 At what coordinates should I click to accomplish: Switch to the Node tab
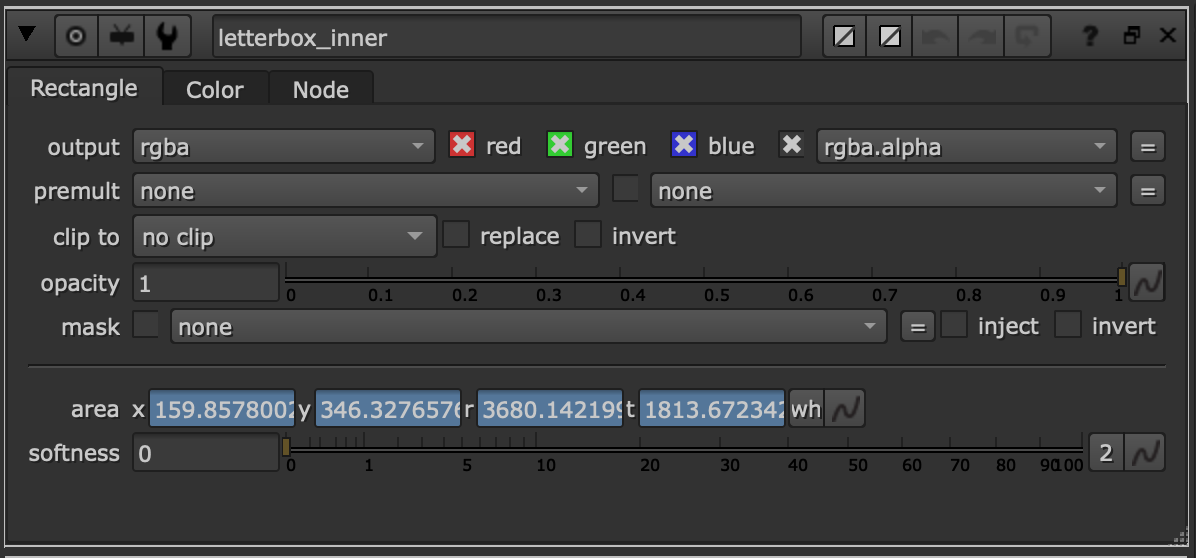(320, 90)
